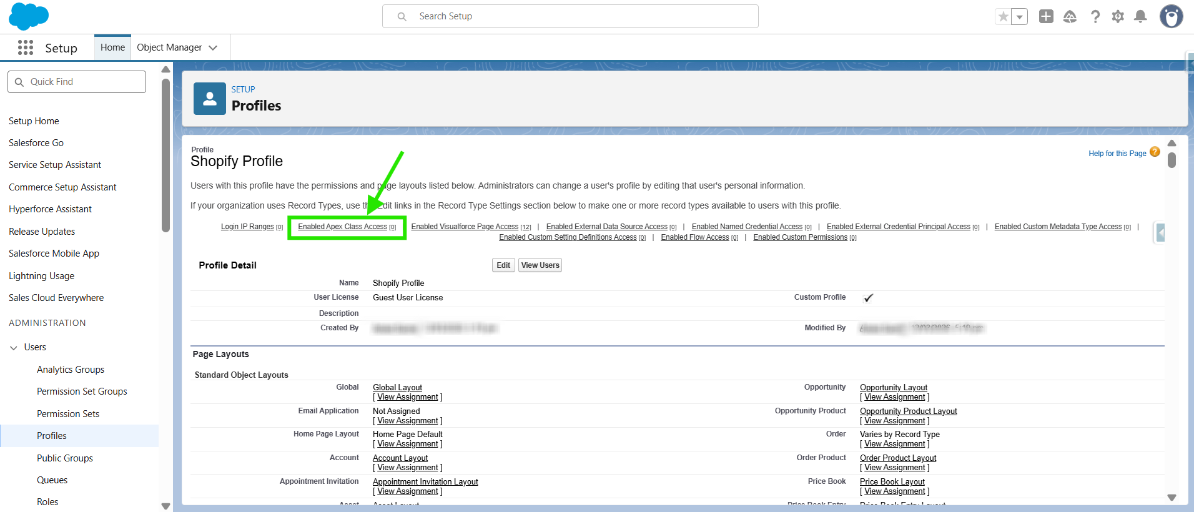This screenshot has height=512, width=1194.
Task: Click the Salesforce cloud logo
Action: (x=29, y=16)
